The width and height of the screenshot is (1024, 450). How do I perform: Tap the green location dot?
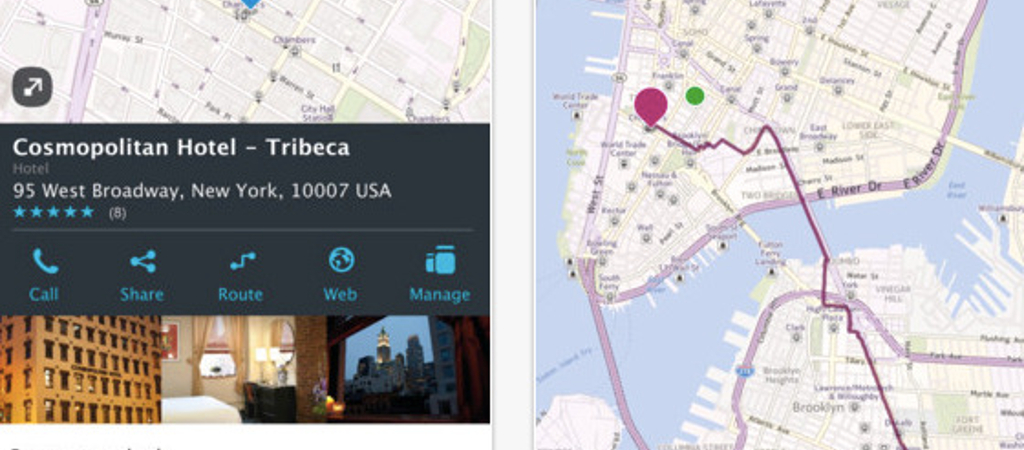pos(696,96)
